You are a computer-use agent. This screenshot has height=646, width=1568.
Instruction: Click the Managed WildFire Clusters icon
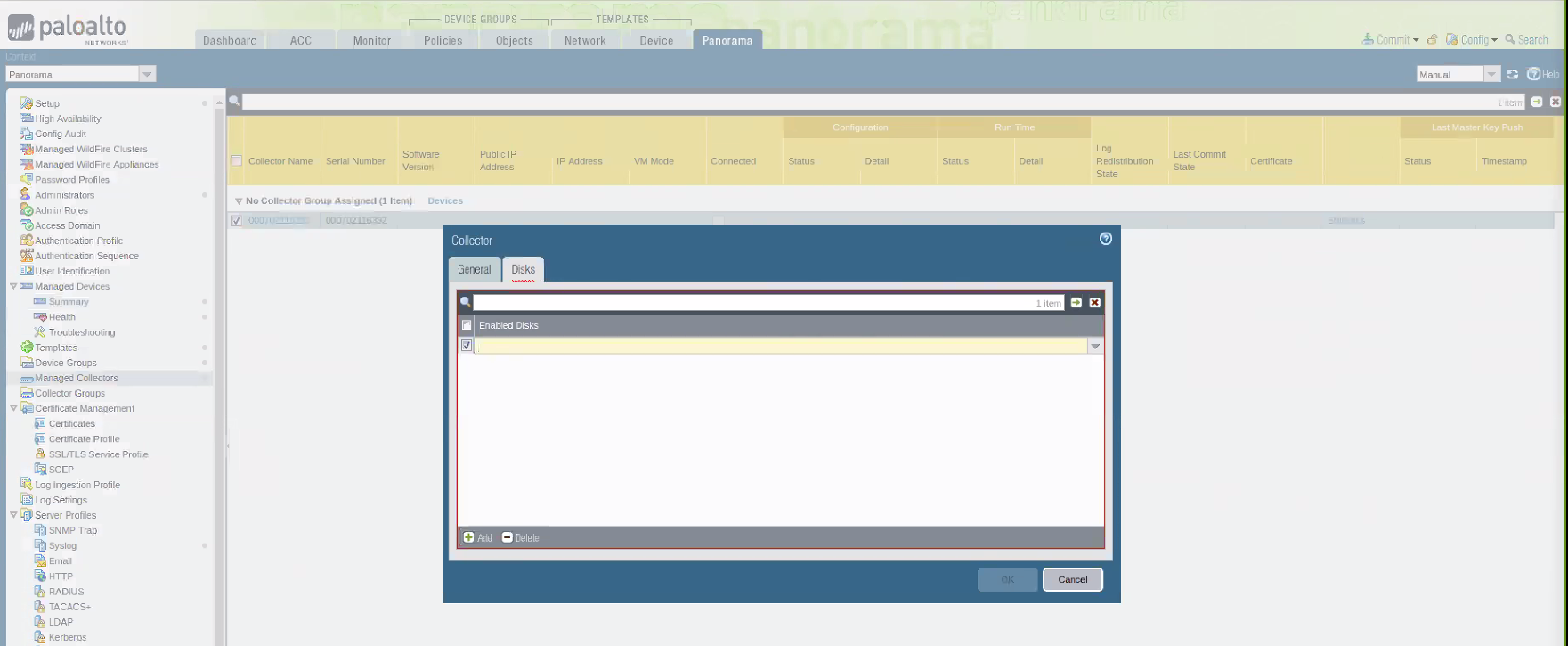[26, 149]
